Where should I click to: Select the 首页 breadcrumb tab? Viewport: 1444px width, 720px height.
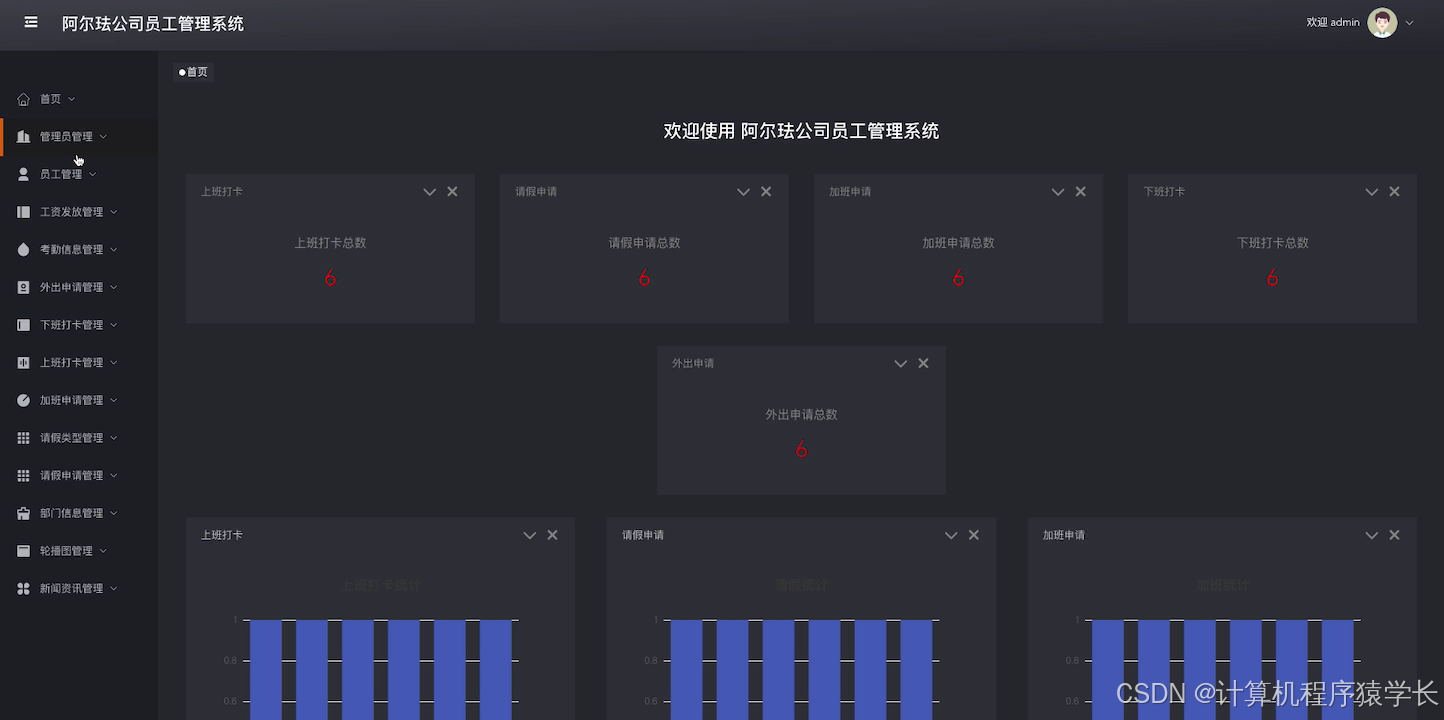(x=192, y=72)
